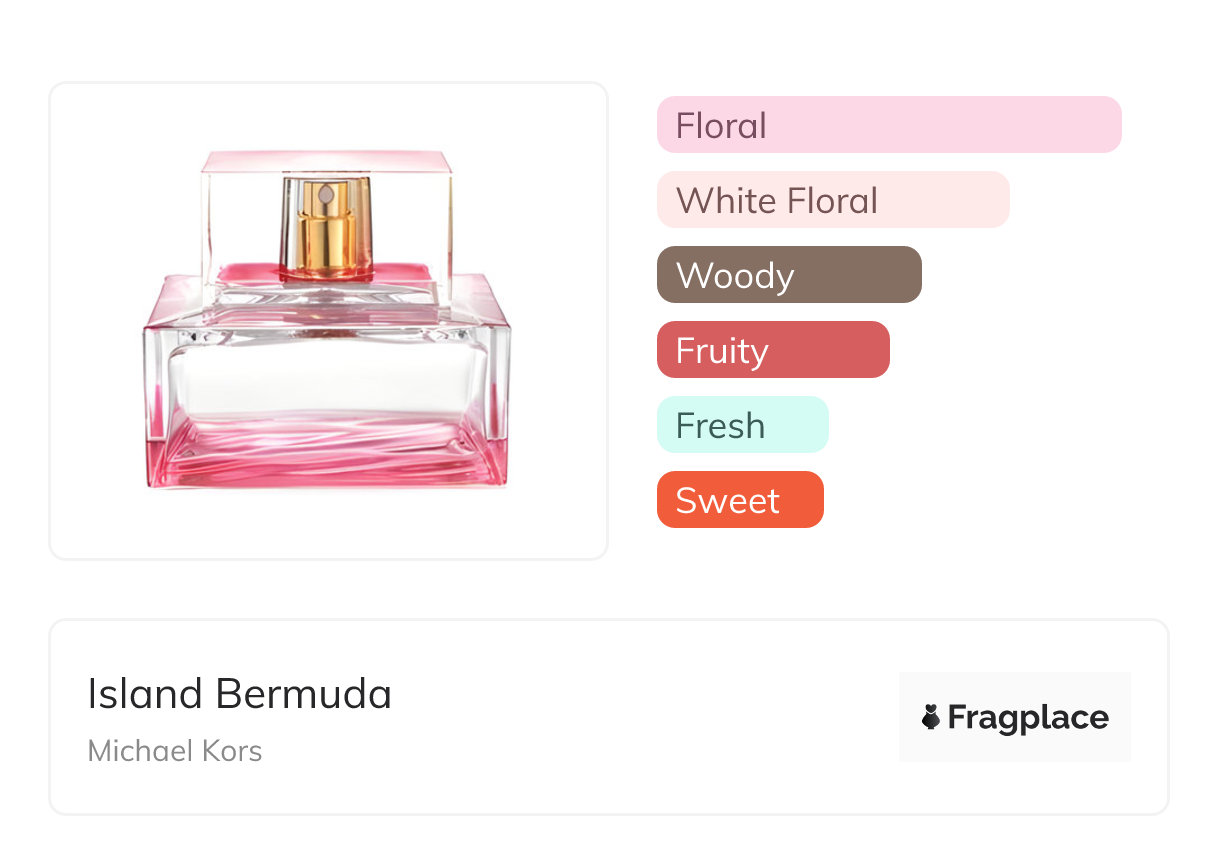Viewport: 1218px width, 864px height.
Task: Select the mint Fresh accord bar
Action: coord(742,425)
